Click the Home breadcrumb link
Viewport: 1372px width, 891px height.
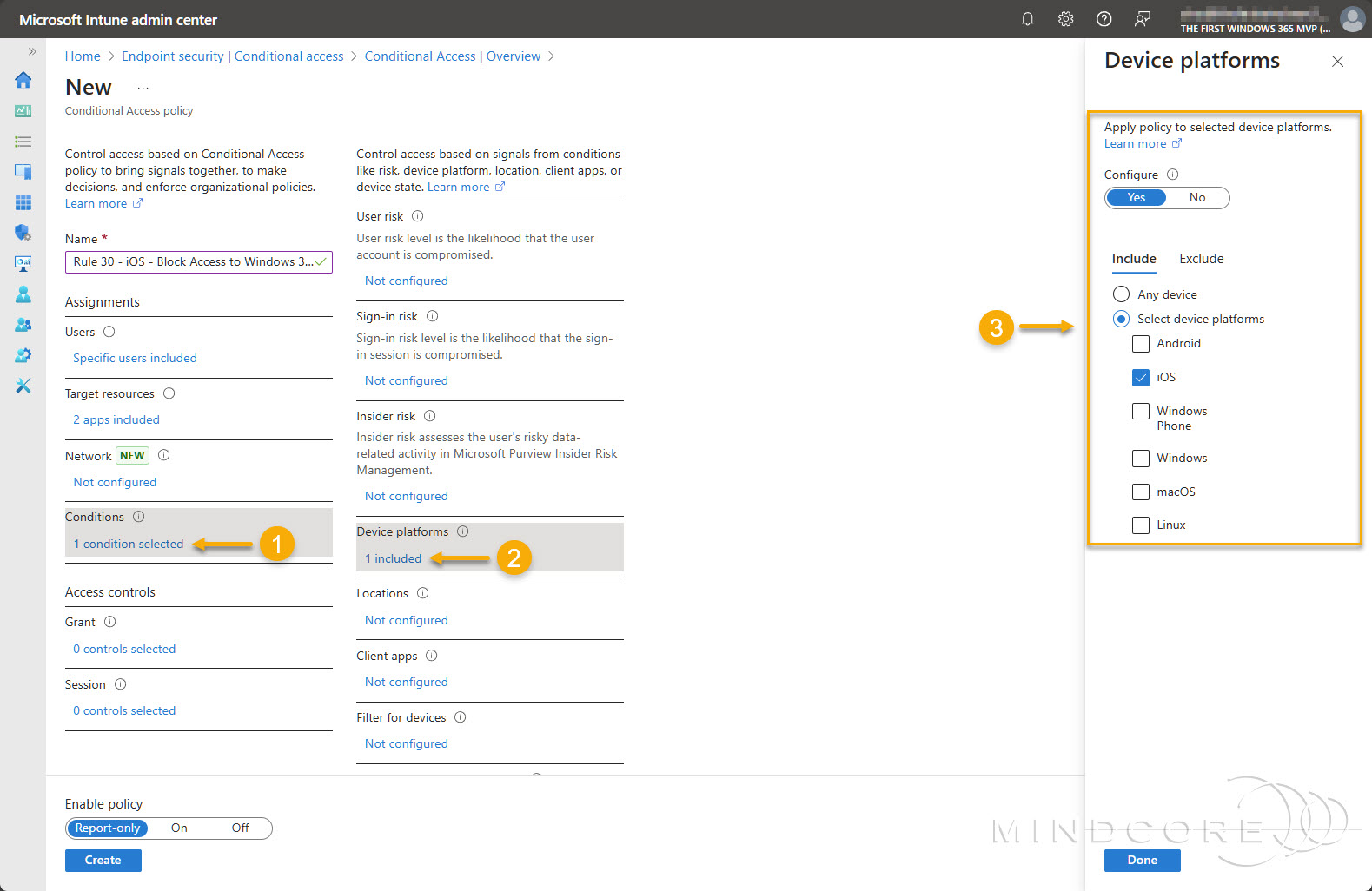(x=83, y=56)
